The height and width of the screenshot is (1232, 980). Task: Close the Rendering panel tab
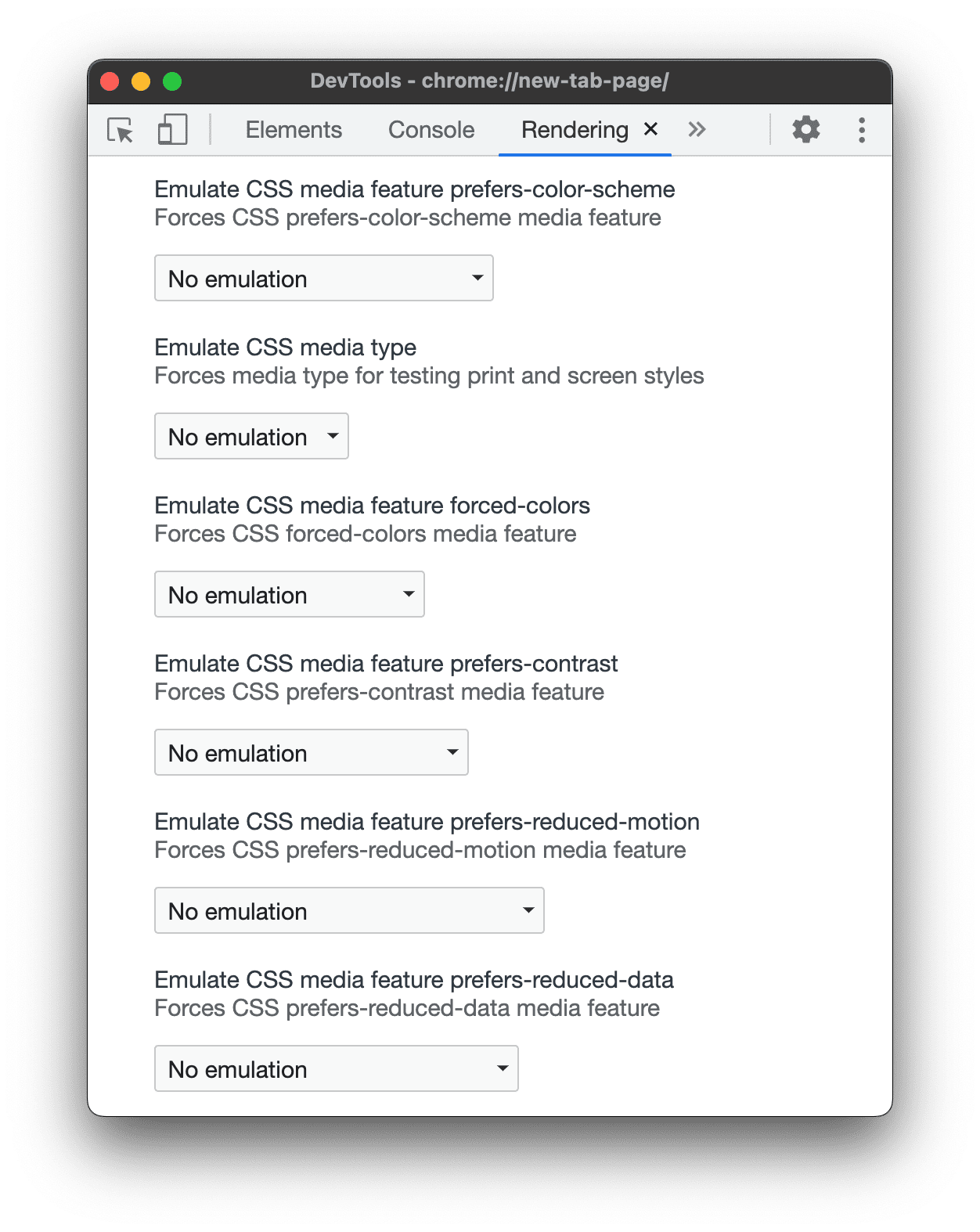coord(652,129)
